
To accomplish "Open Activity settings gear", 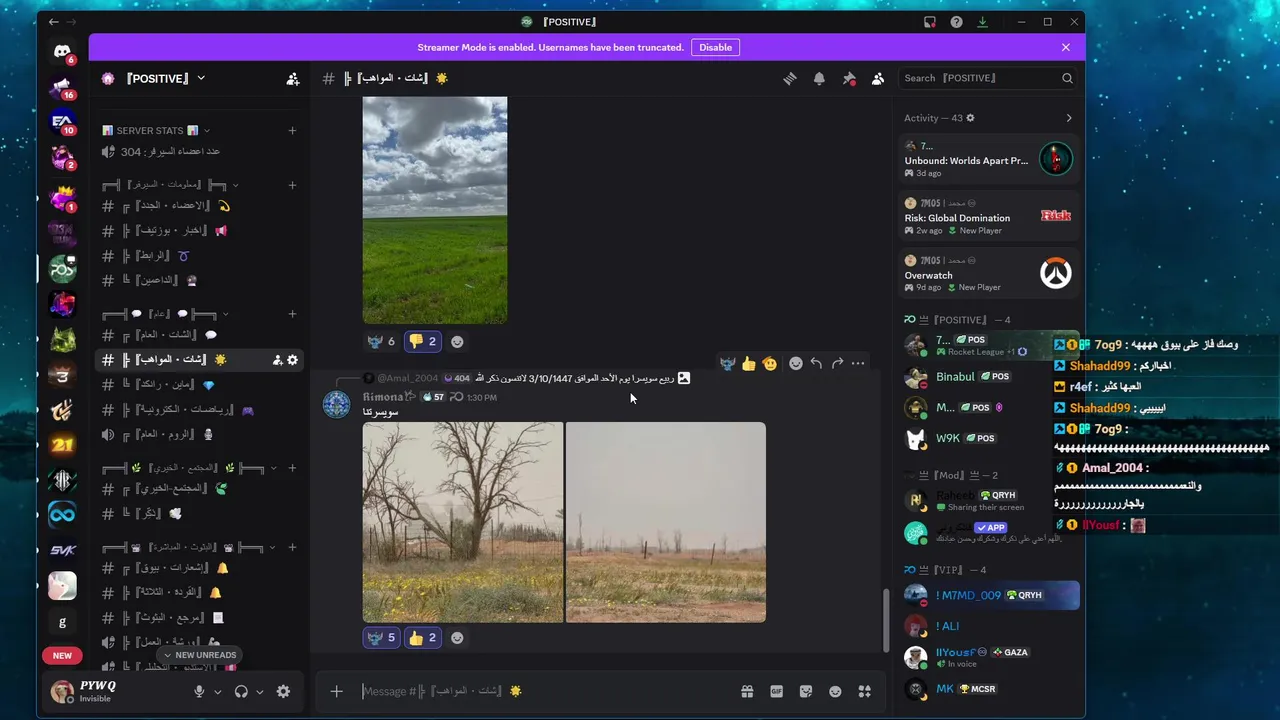I will [970, 118].
